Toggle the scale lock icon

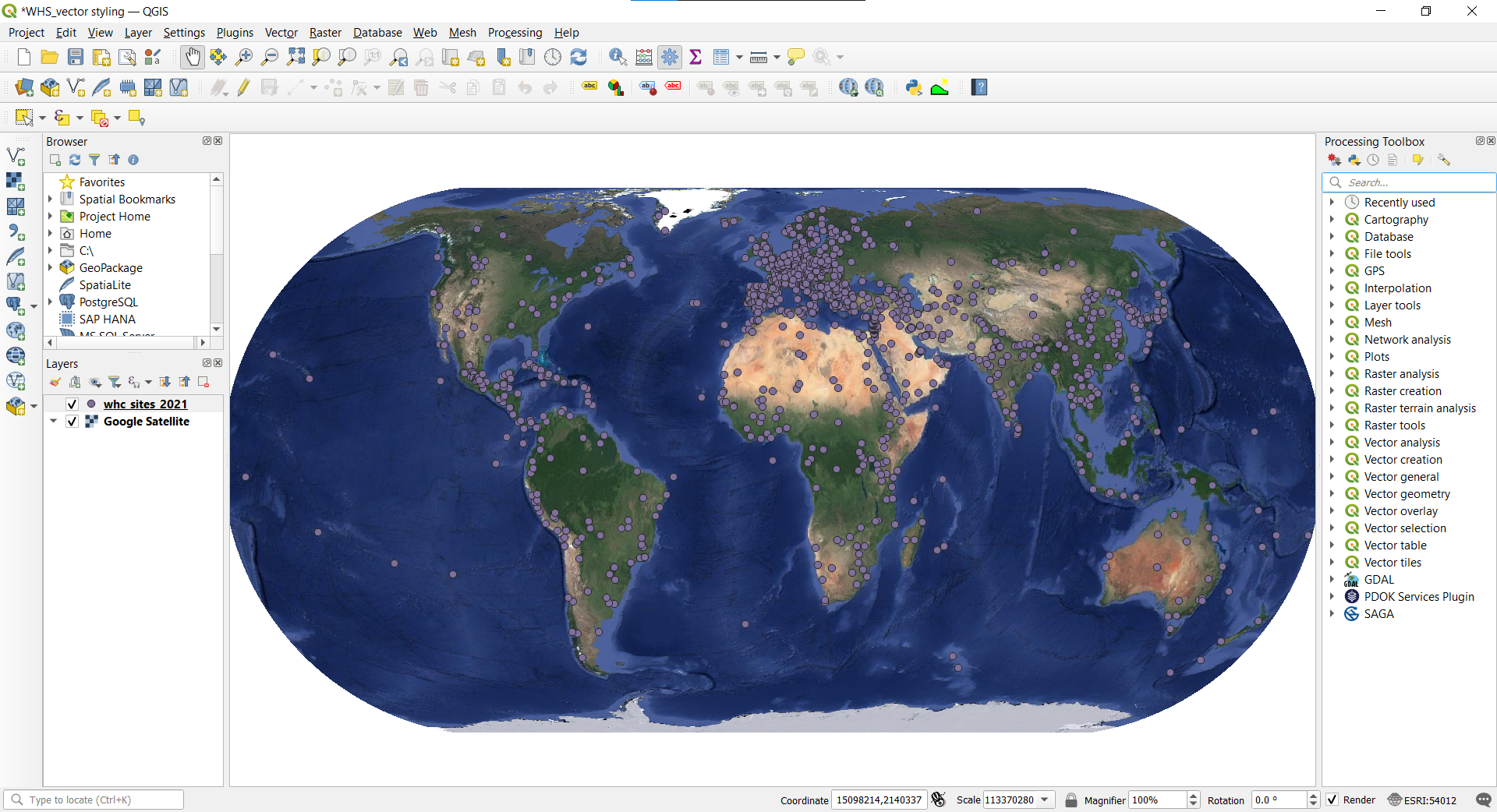1071,800
